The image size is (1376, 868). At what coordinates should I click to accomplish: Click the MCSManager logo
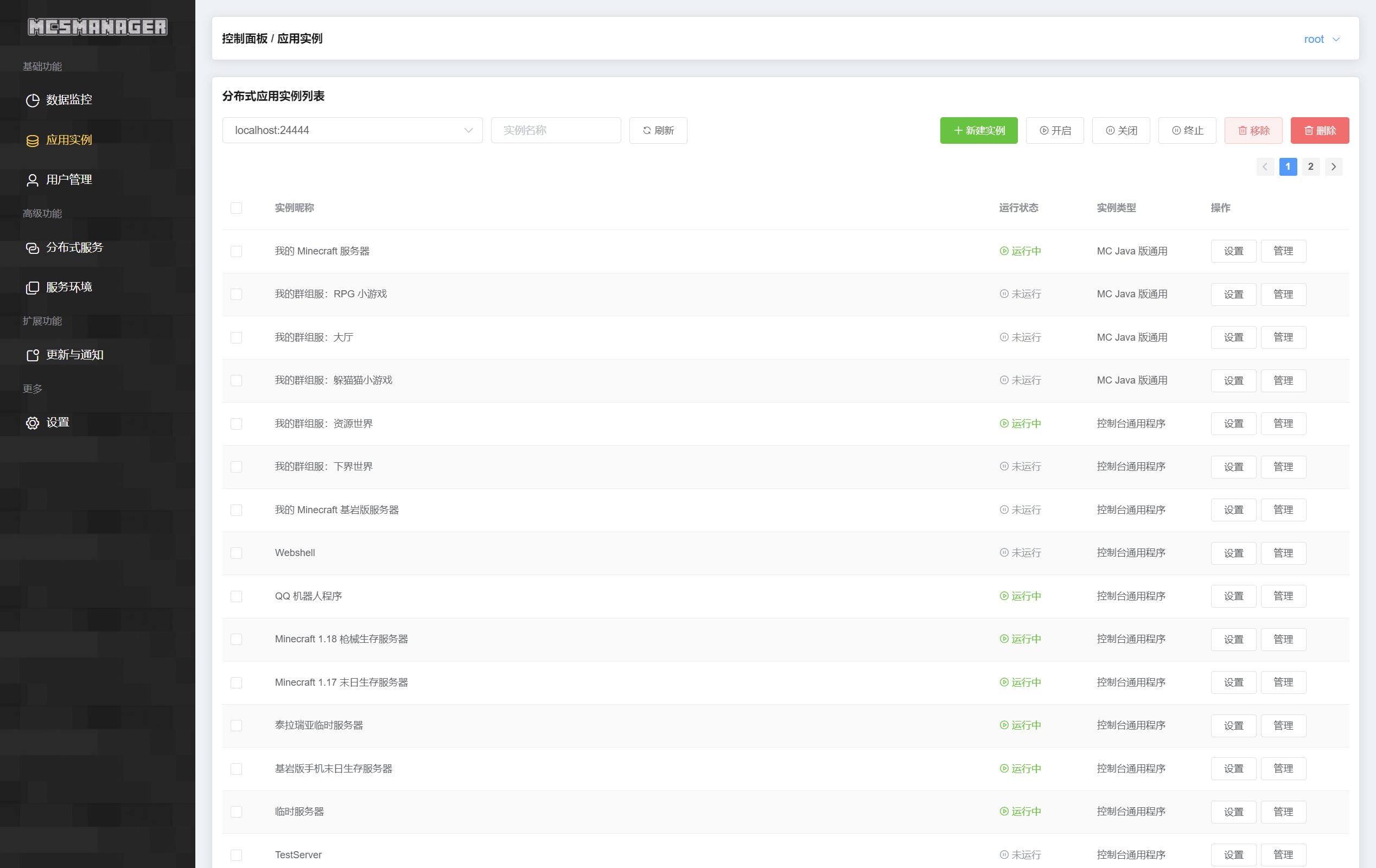[x=98, y=27]
